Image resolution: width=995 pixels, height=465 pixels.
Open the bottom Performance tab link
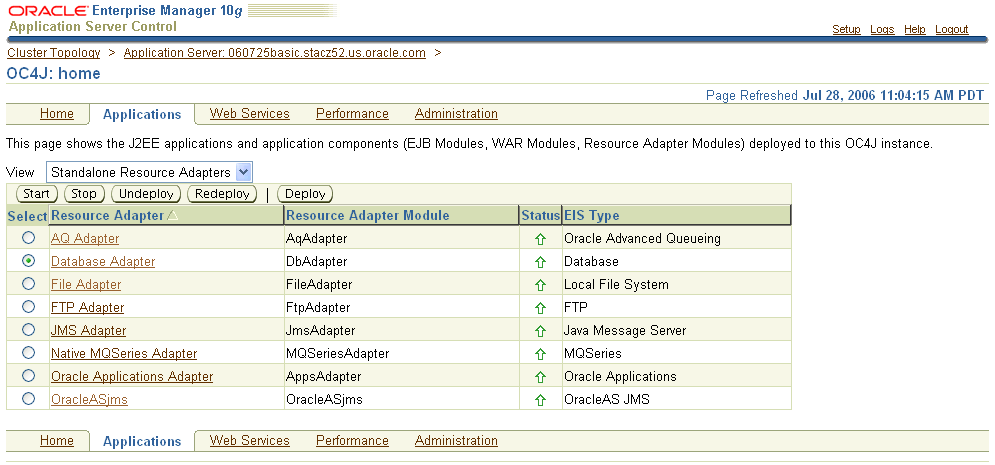(352, 440)
